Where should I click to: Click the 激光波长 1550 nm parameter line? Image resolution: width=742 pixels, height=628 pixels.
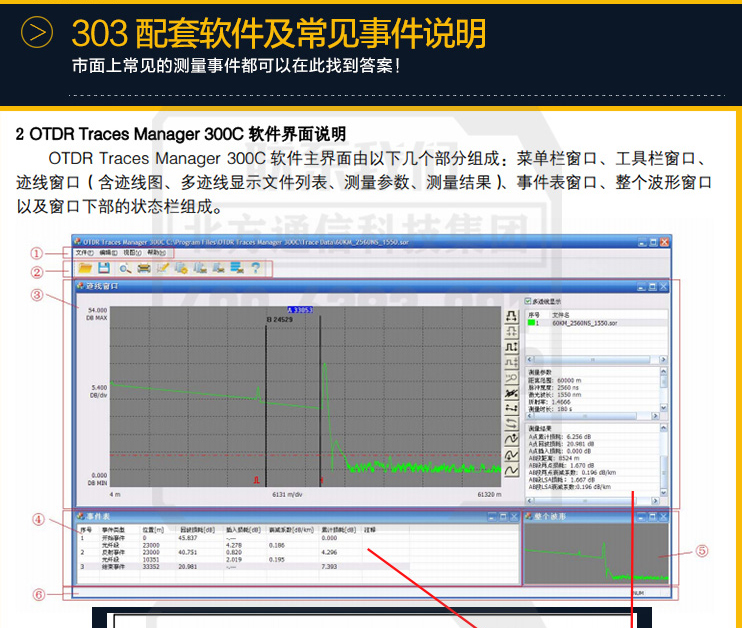click(x=555, y=395)
